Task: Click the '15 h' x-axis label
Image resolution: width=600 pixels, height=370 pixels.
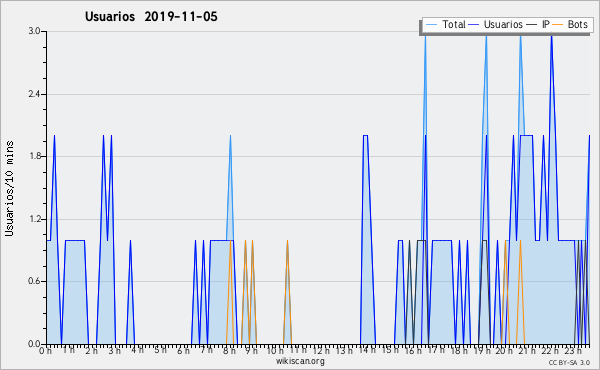Action: click(390, 350)
